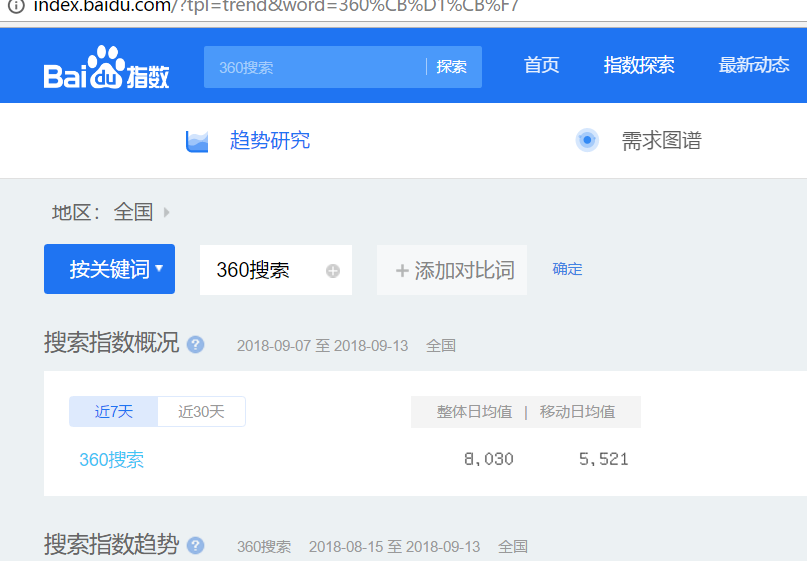Screen dimensions: 807x561
Task: Click 全国 label beside 搜索指数概况 dates
Action: (x=441, y=346)
